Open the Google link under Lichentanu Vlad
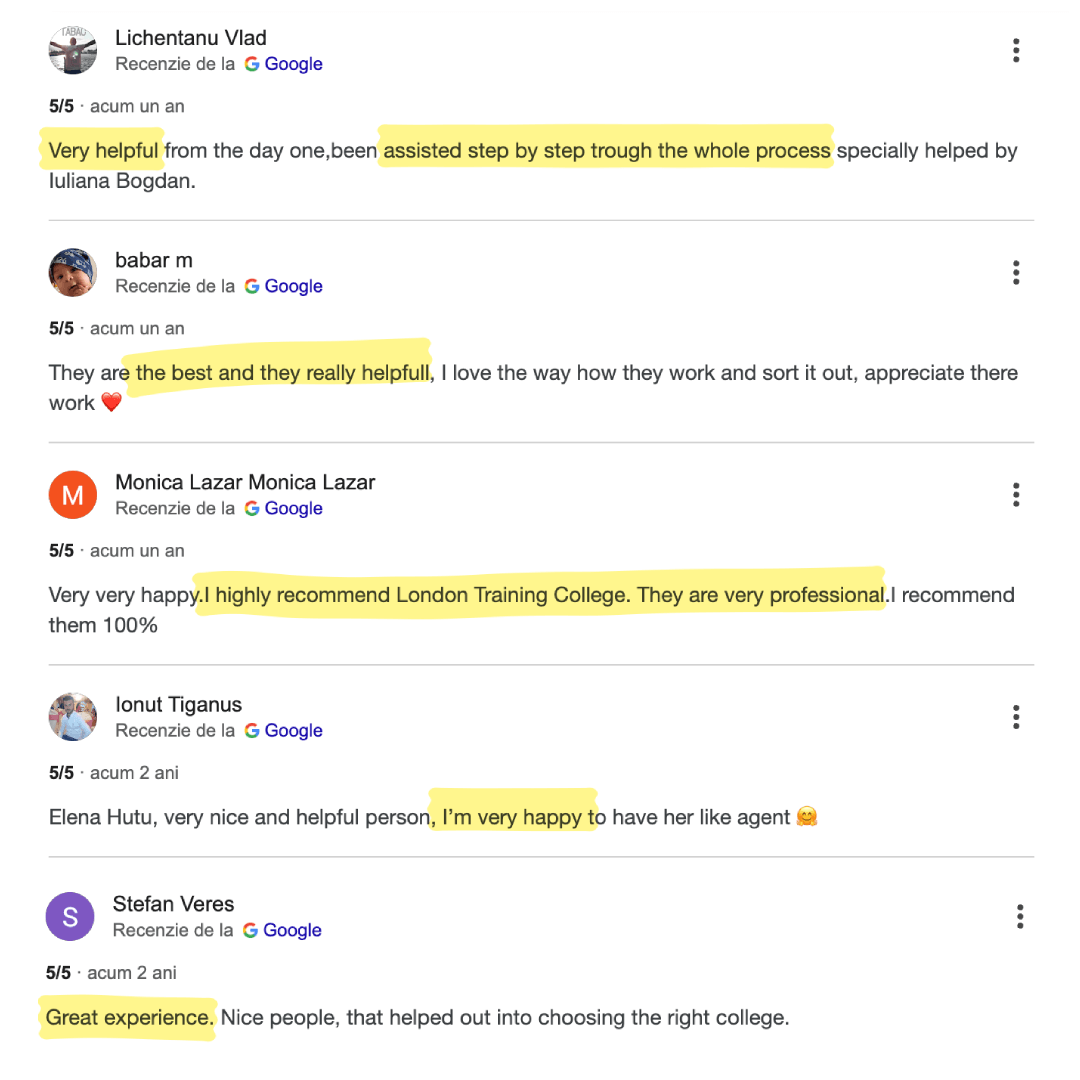The height and width of the screenshot is (1080, 1080). tap(284, 64)
